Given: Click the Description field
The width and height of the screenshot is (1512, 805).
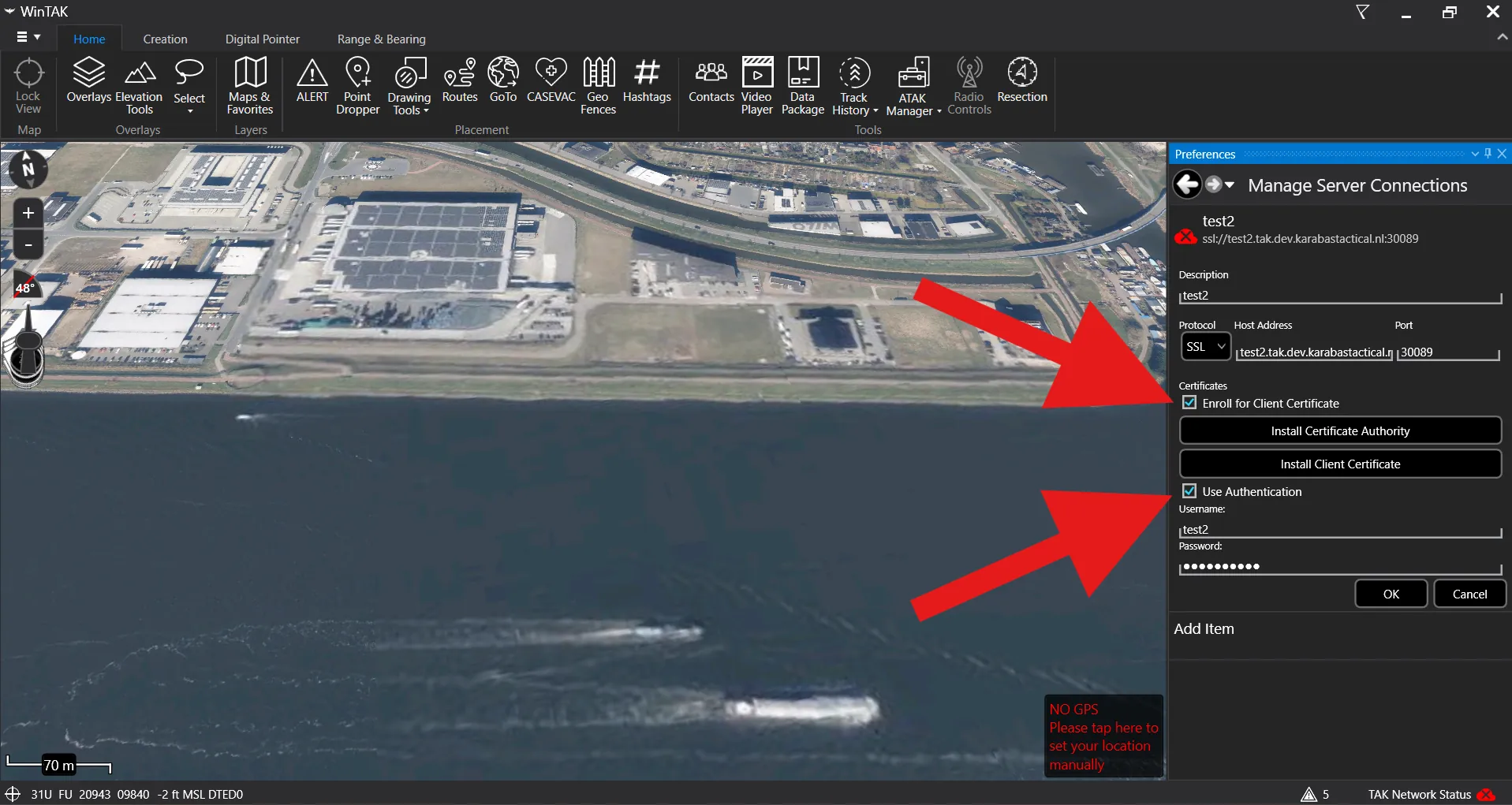Looking at the screenshot, I should click(x=1340, y=296).
